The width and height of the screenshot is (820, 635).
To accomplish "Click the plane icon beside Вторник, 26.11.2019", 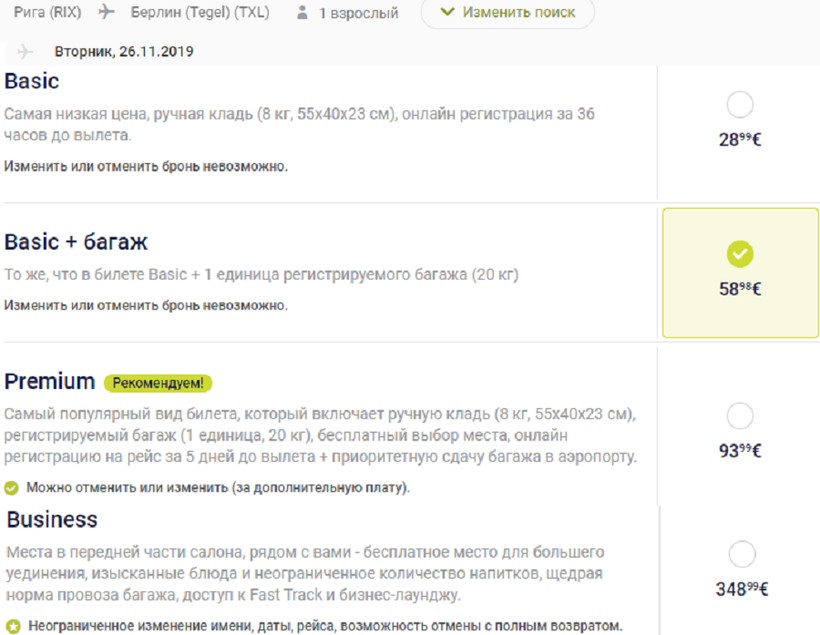I will (25, 51).
